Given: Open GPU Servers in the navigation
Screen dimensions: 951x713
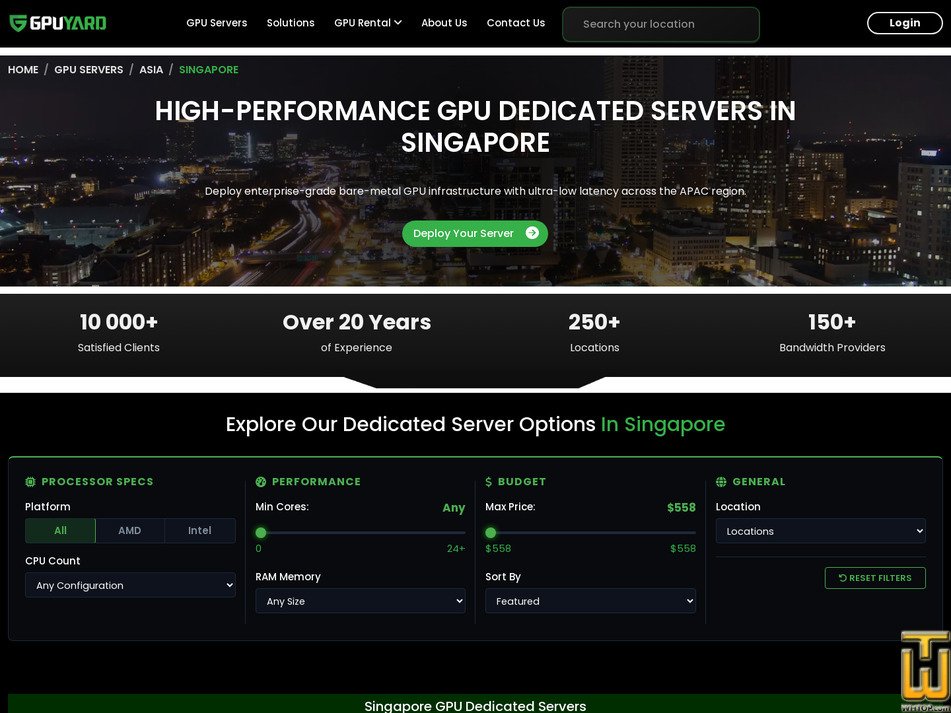Looking at the screenshot, I should [x=217, y=23].
